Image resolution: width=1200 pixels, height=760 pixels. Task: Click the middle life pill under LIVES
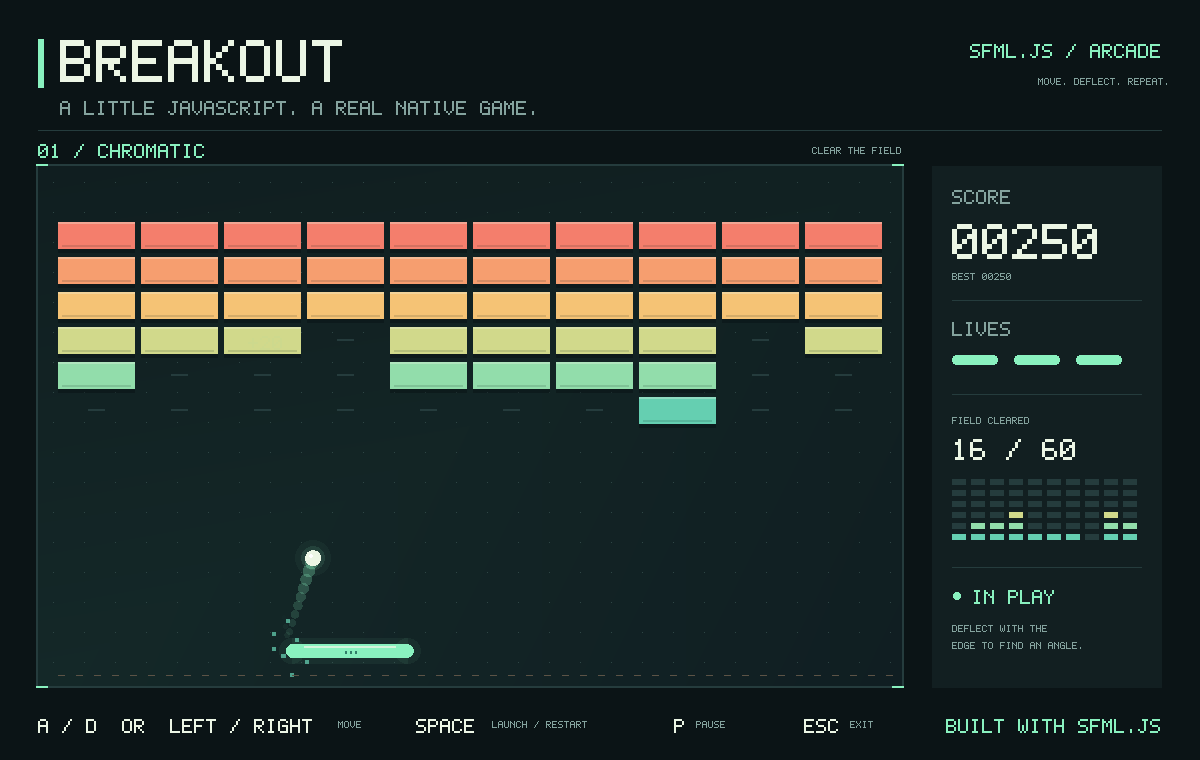(x=1037, y=360)
